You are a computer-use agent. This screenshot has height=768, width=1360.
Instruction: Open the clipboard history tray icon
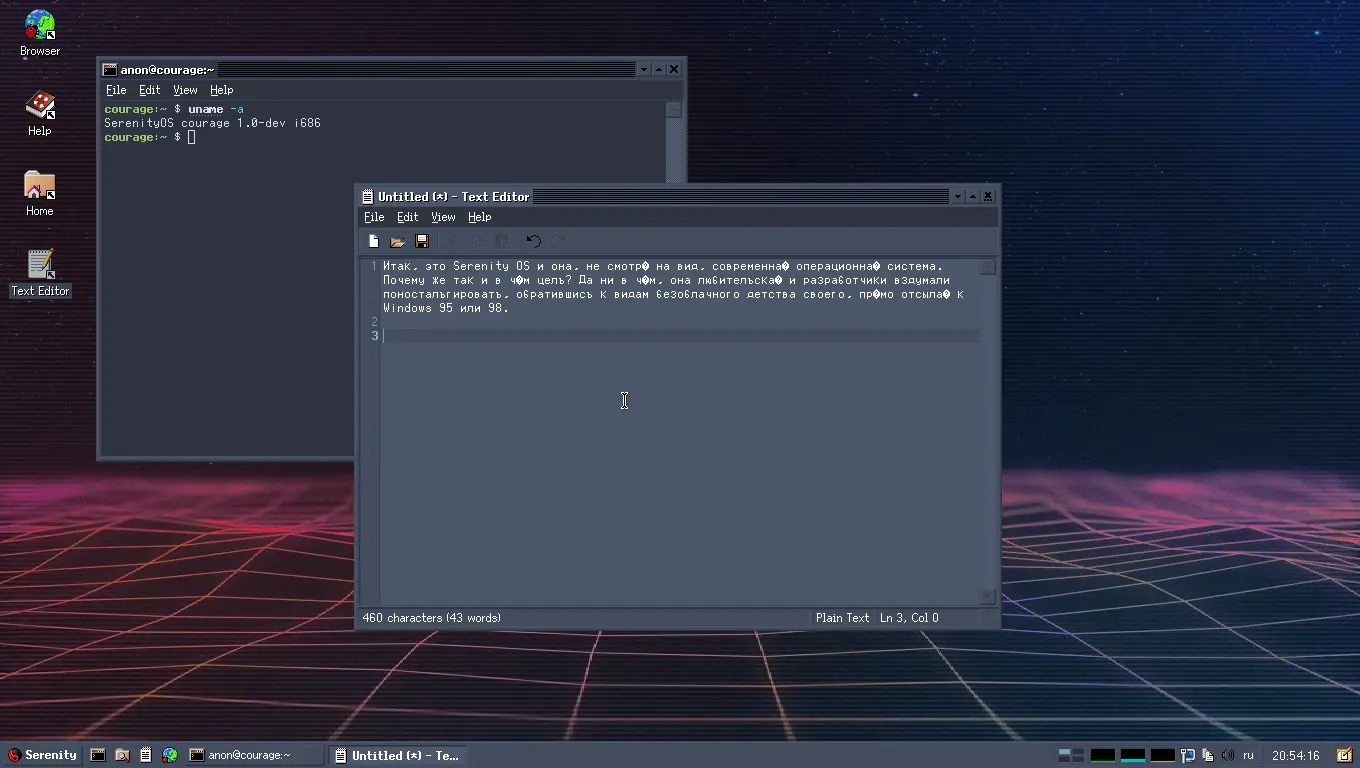coord(1208,755)
